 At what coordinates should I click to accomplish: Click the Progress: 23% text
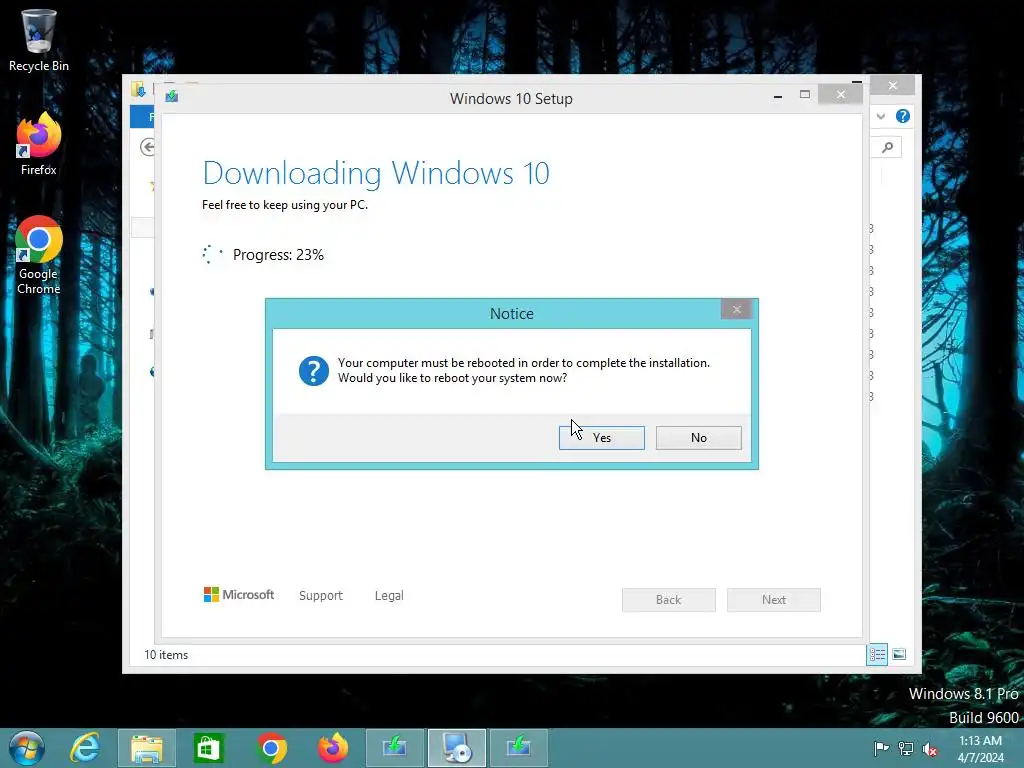pos(278,255)
